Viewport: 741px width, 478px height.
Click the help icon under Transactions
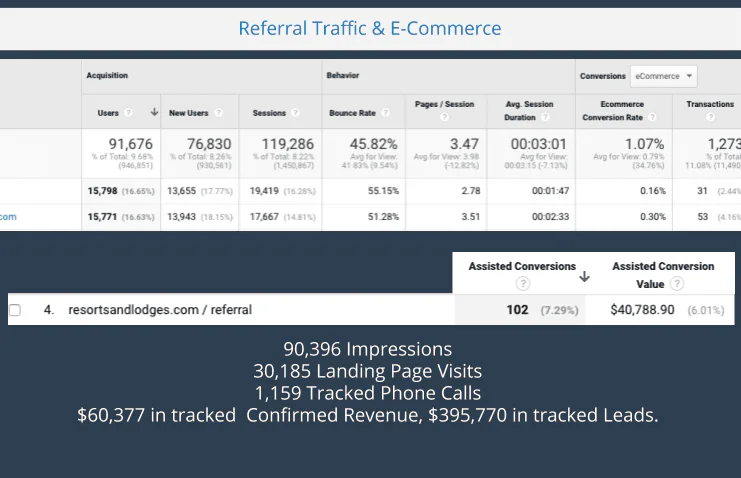pyautogui.click(x=710, y=117)
